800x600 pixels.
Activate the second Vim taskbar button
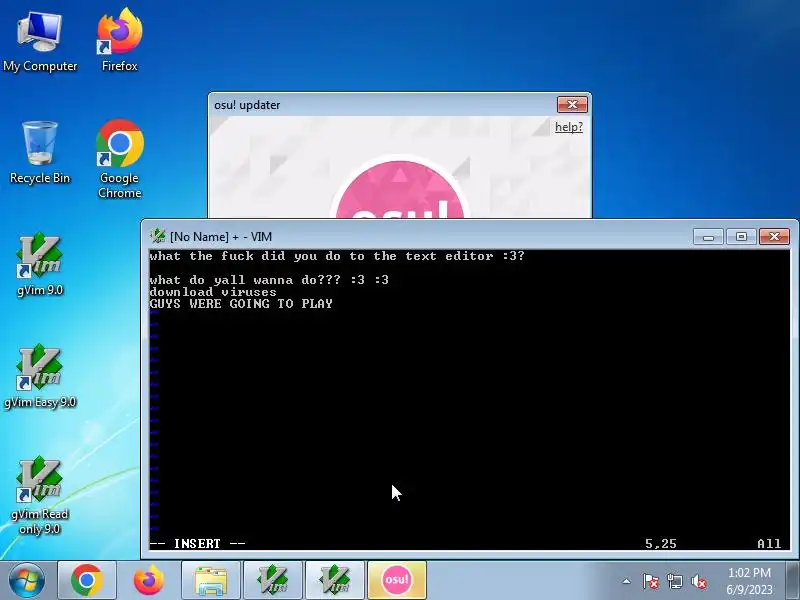(x=335, y=580)
